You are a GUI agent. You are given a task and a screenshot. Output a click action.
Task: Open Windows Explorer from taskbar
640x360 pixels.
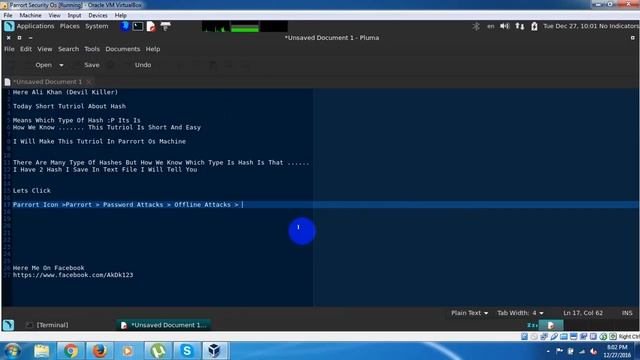42,351
